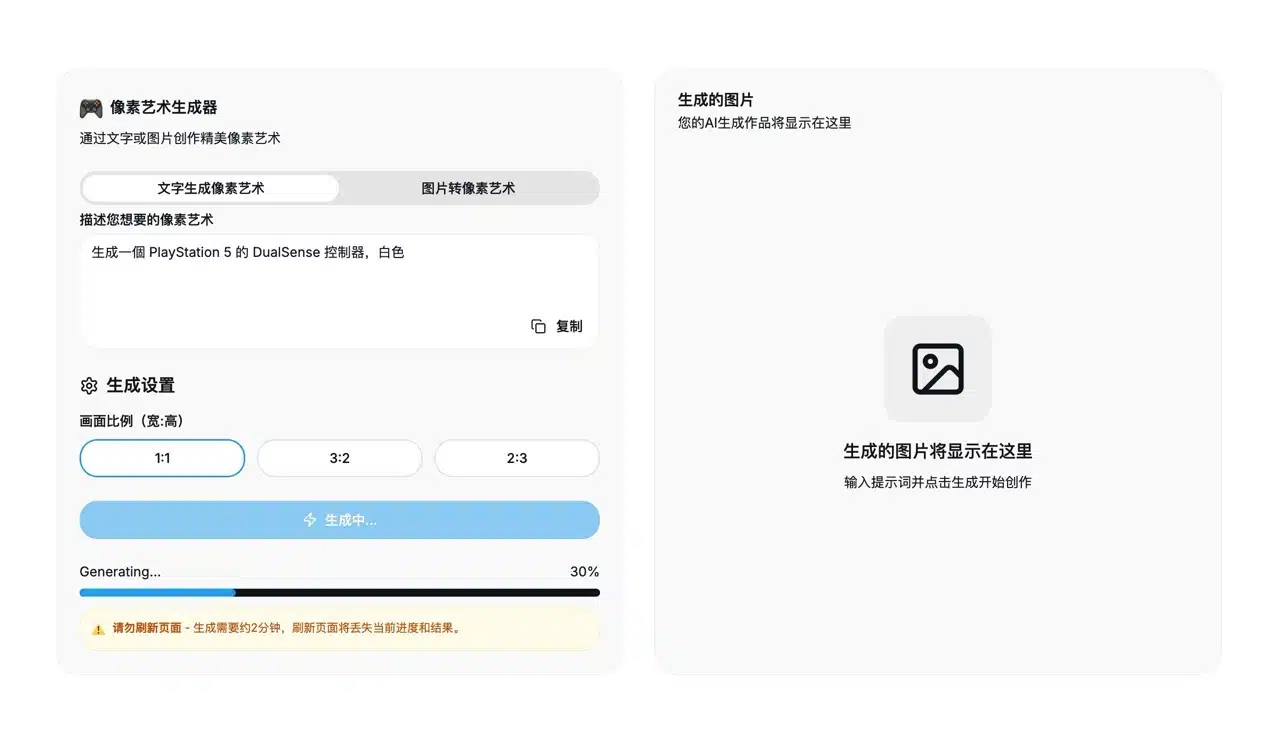Click the 复制 text label
The height and width of the screenshot is (746, 1280).
tap(569, 326)
